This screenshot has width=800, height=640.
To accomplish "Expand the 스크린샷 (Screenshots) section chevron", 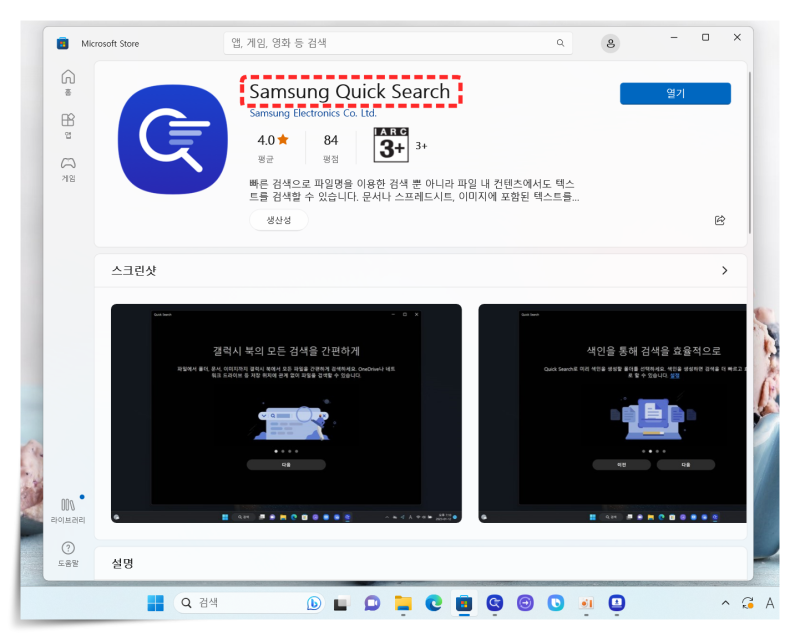I will pyautogui.click(x=725, y=270).
